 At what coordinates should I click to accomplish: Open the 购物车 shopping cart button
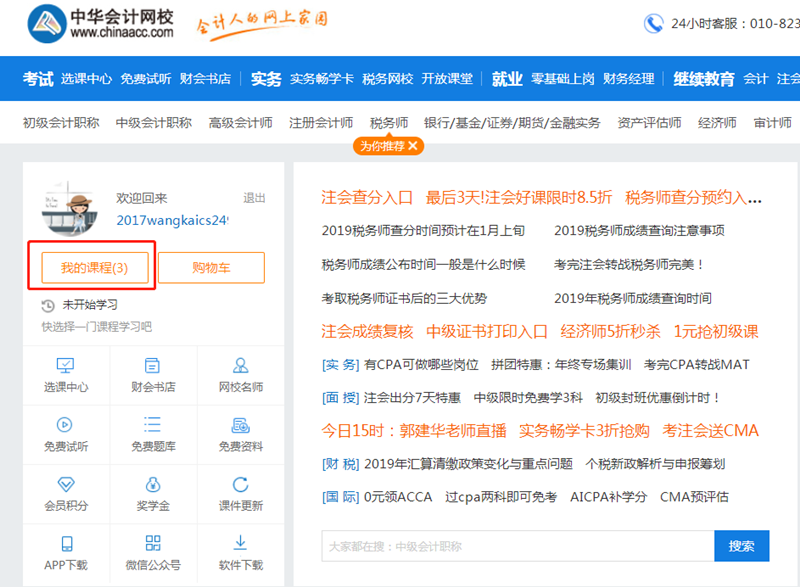pos(211,267)
